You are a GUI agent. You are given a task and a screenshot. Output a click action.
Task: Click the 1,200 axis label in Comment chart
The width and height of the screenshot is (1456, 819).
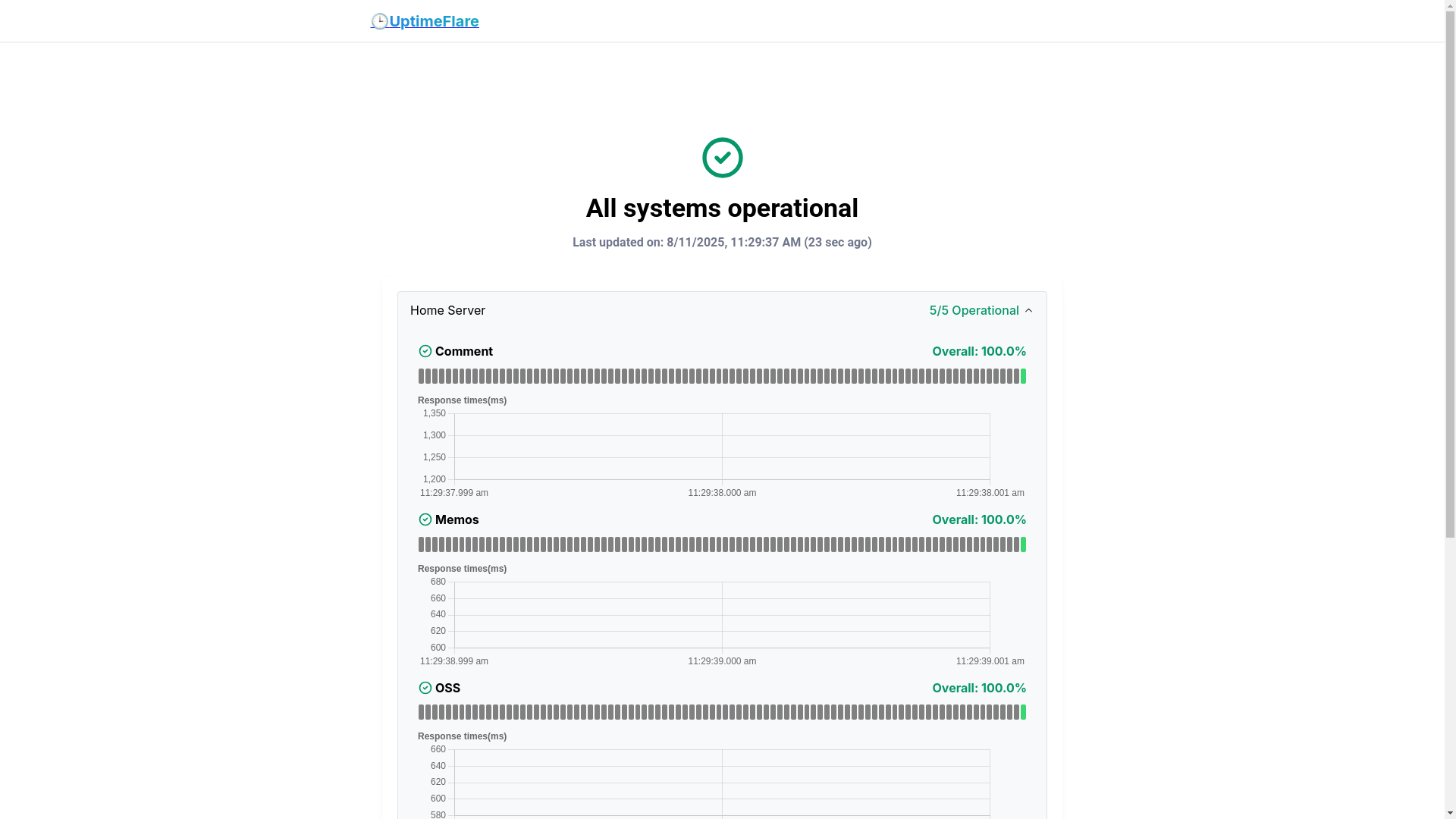point(435,479)
